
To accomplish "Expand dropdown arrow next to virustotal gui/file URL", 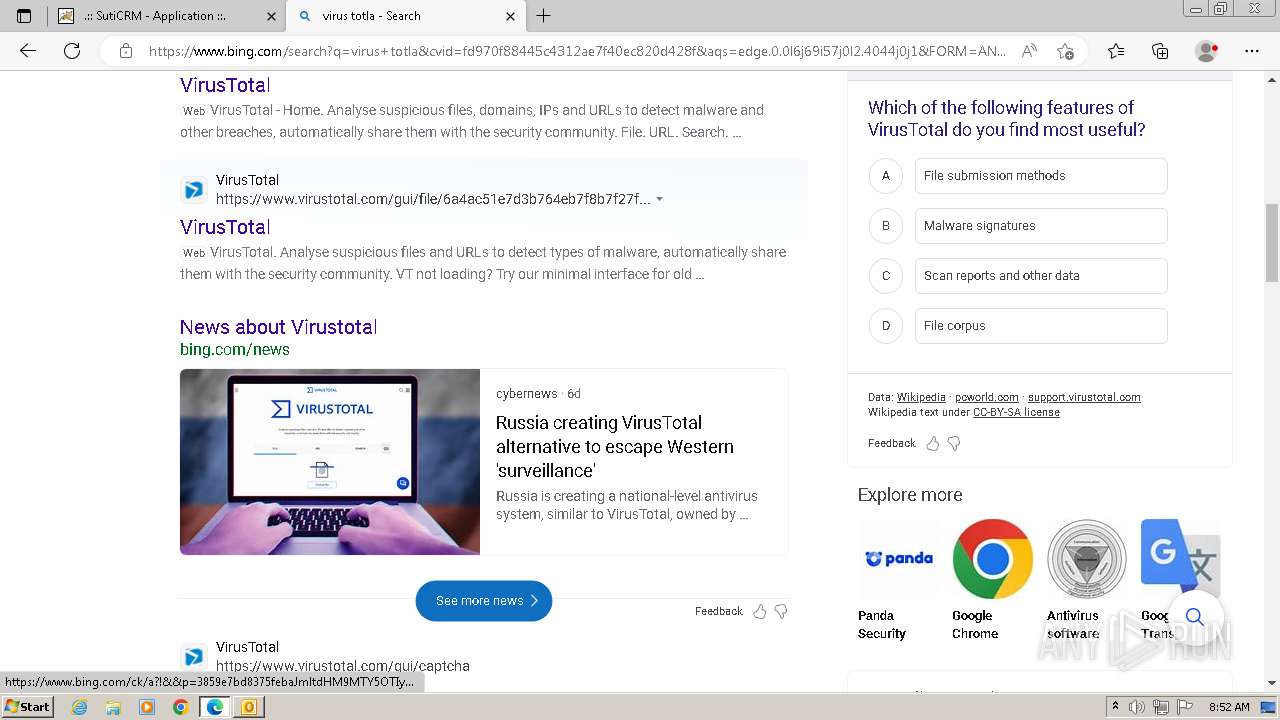I will [x=659, y=199].
